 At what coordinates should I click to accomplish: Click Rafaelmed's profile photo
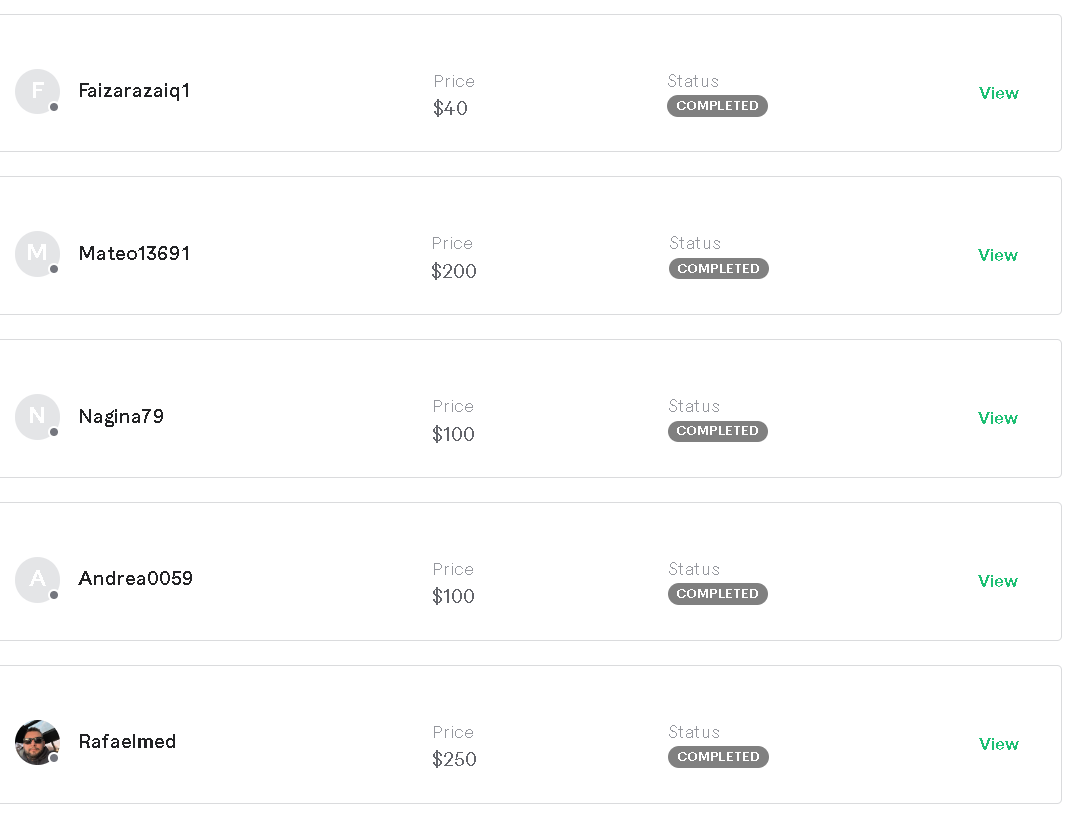tap(37, 742)
